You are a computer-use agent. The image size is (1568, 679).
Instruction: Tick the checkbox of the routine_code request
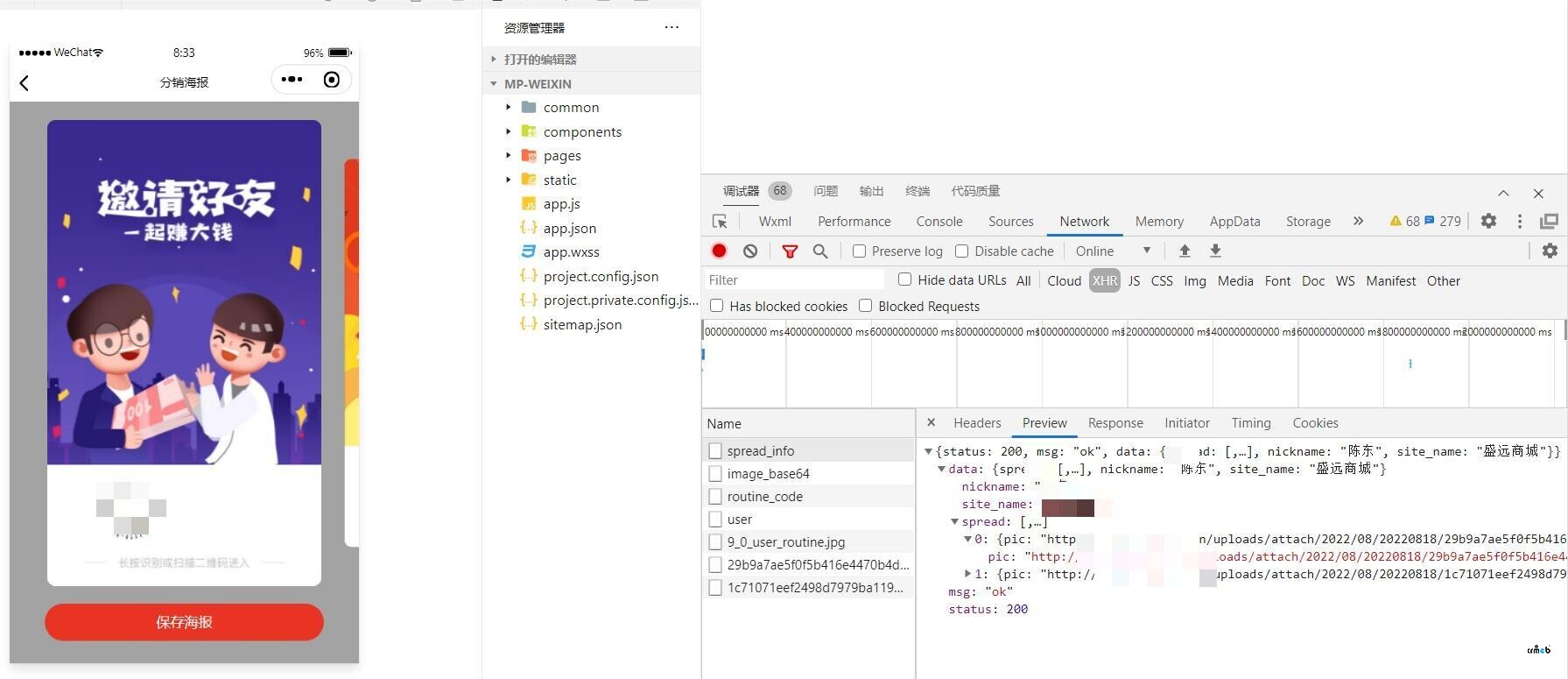click(715, 496)
